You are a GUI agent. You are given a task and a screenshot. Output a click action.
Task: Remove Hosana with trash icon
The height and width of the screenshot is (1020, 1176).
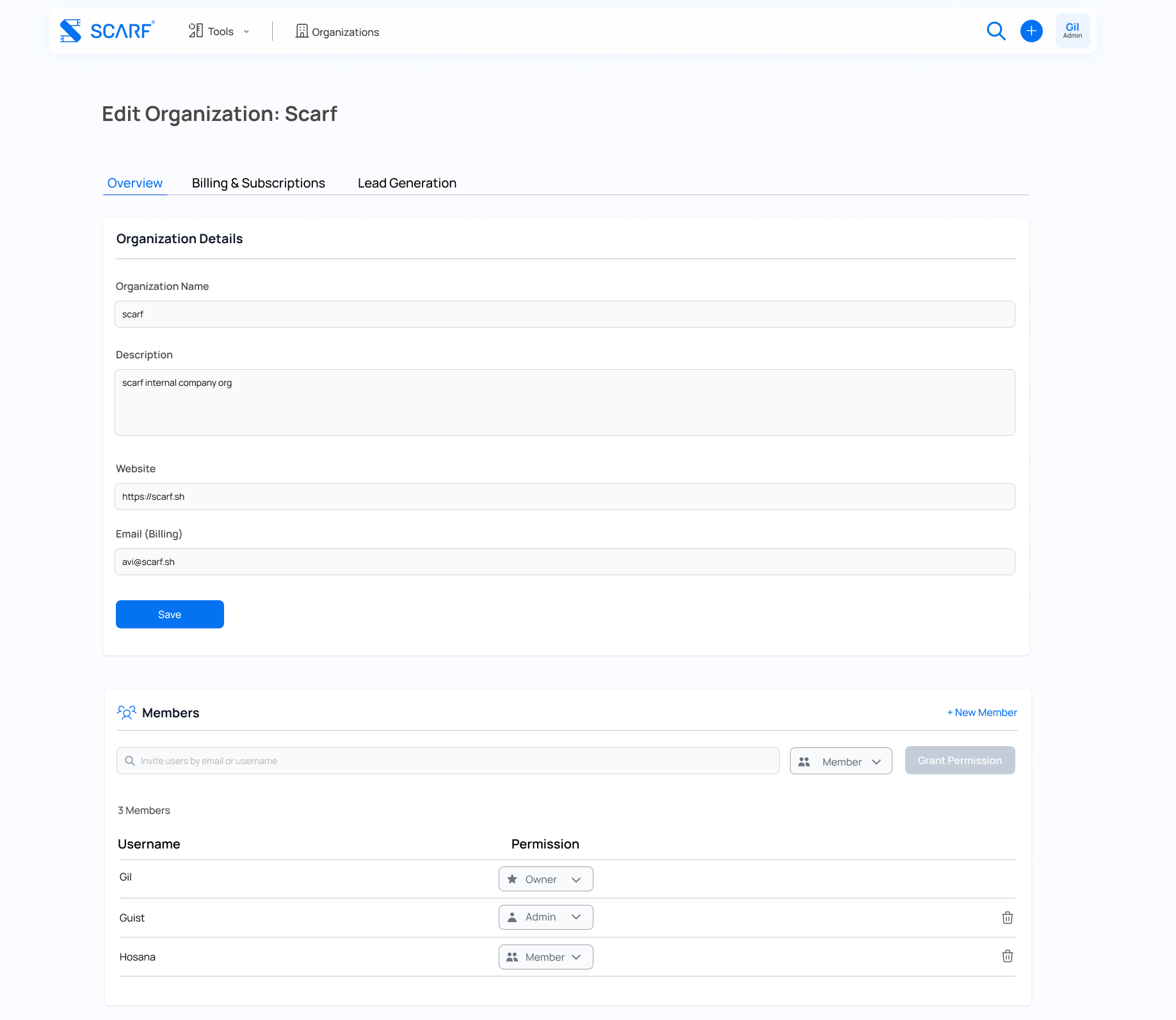(x=1007, y=956)
